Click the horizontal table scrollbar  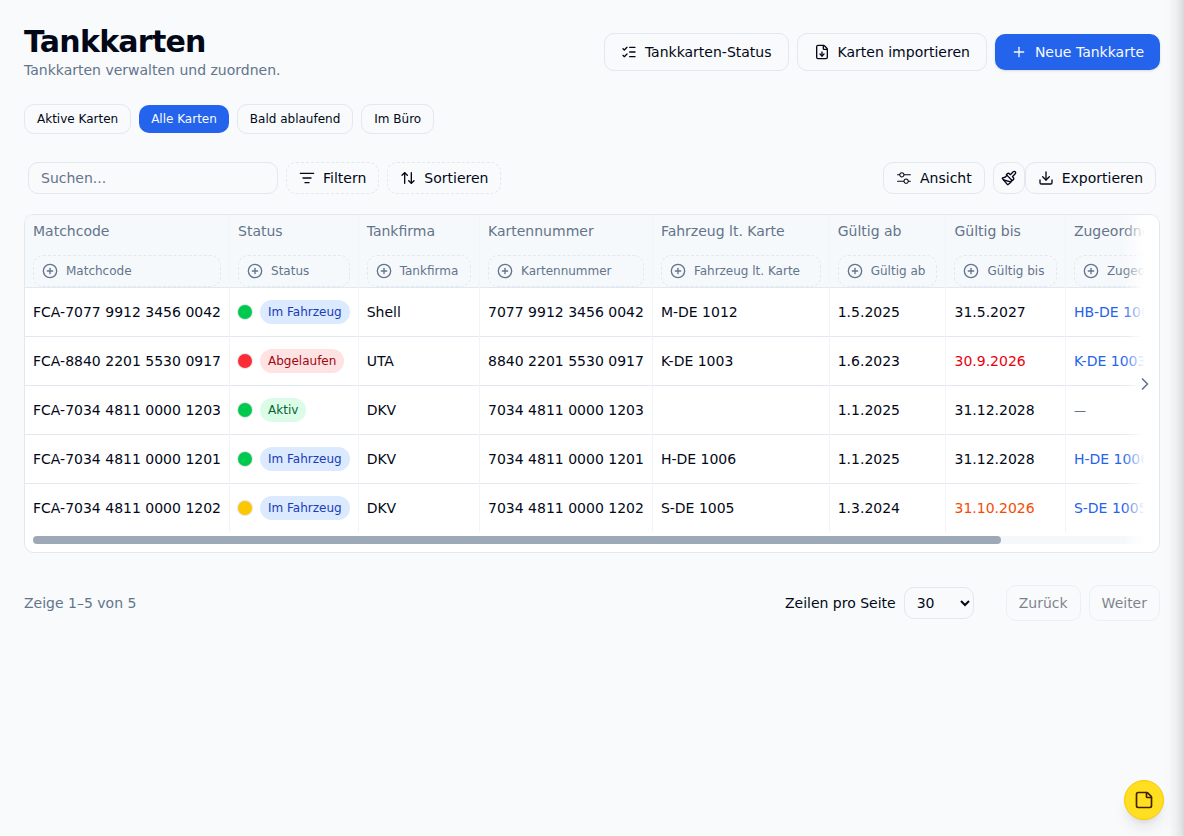(516, 540)
